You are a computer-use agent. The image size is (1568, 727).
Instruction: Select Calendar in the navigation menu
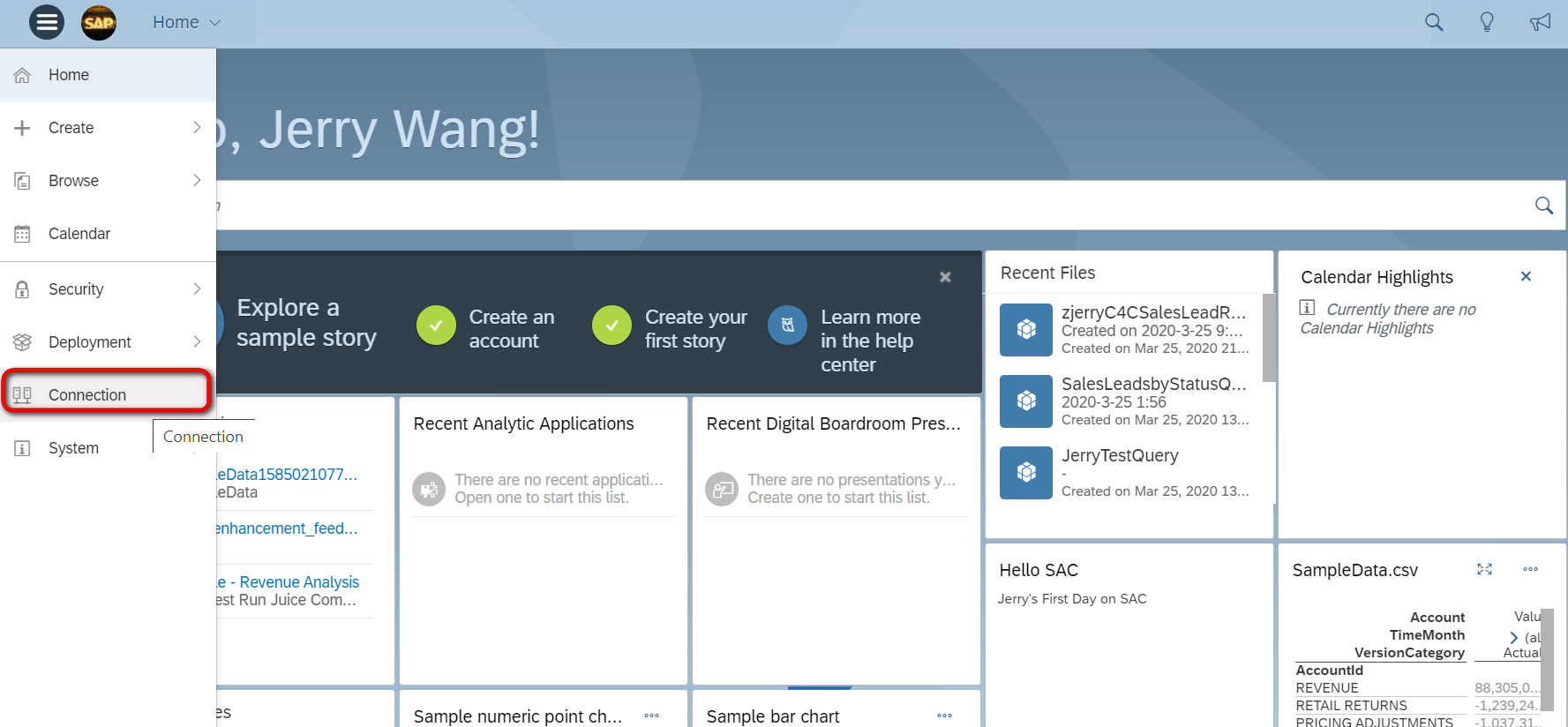[x=108, y=234]
